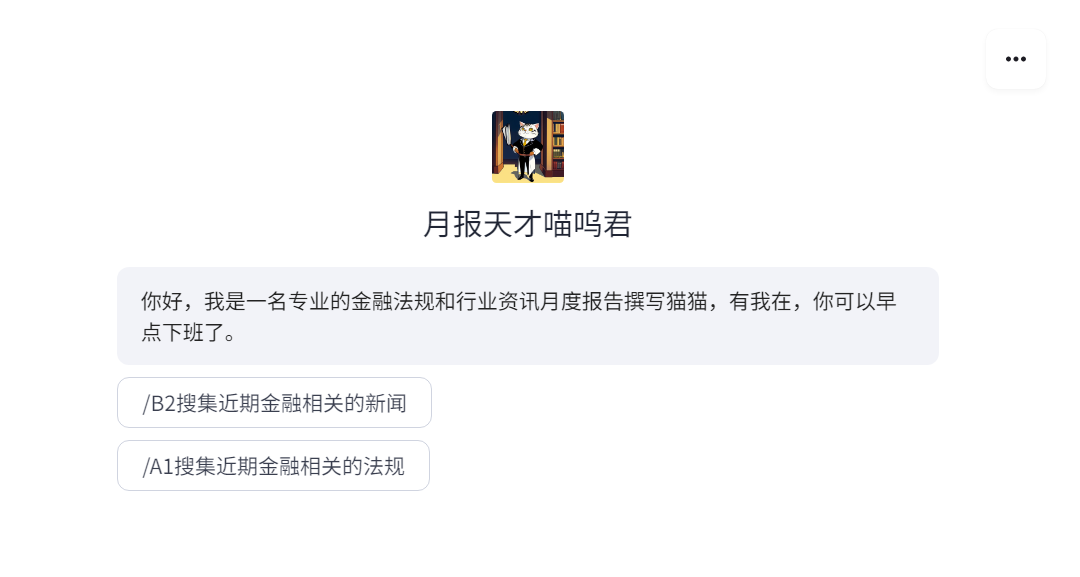Select the /B2 finance news suggestion
The image size is (1080, 577).
[x=274, y=403]
